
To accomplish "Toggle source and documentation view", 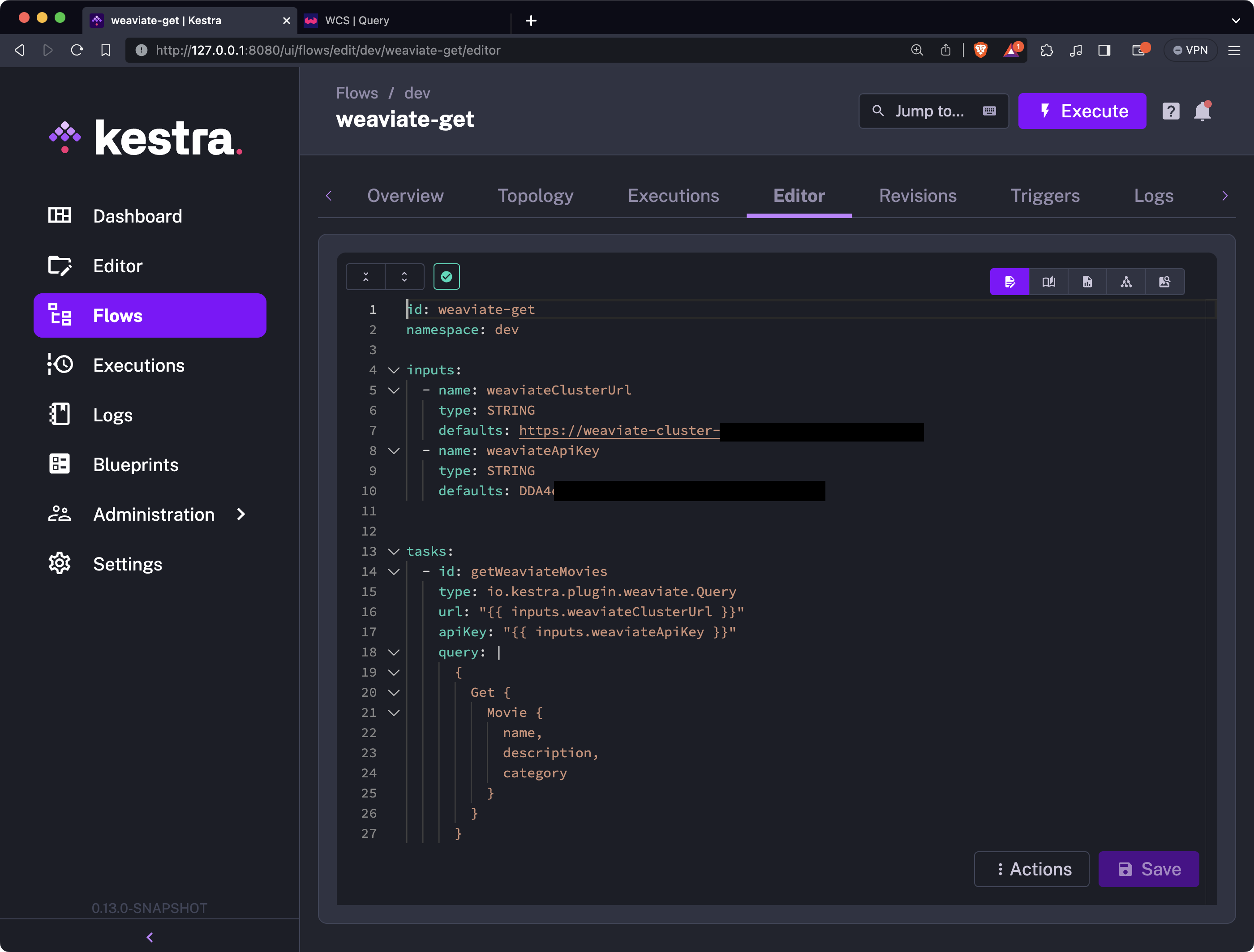I will [1048, 282].
